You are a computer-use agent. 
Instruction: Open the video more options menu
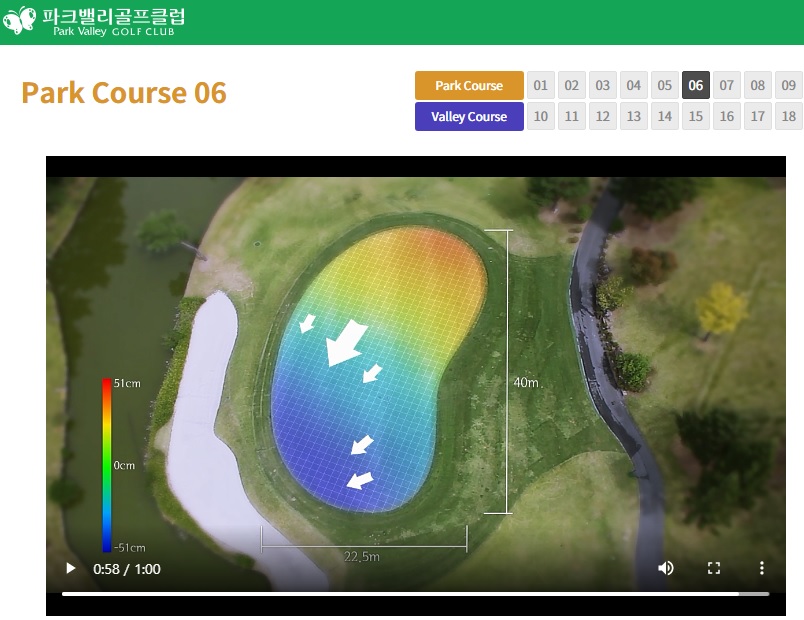[761, 568]
